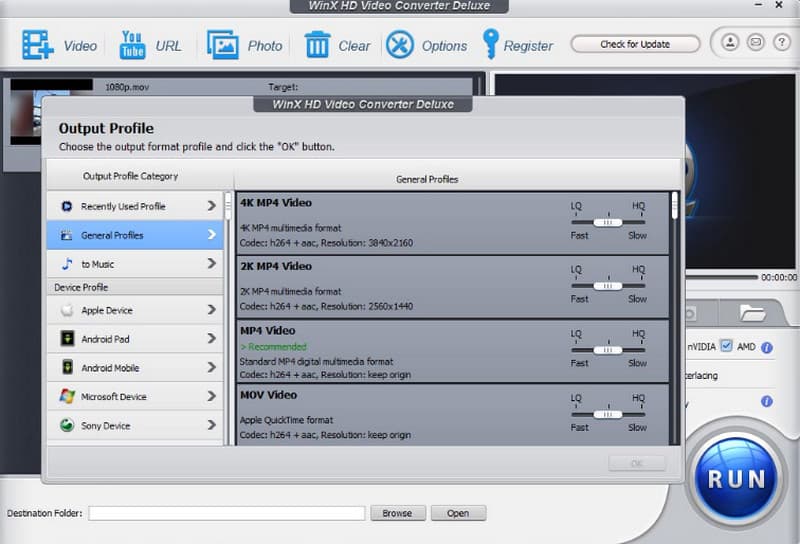
Task: Expand General Profiles chevron
Action: [x=212, y=235]
